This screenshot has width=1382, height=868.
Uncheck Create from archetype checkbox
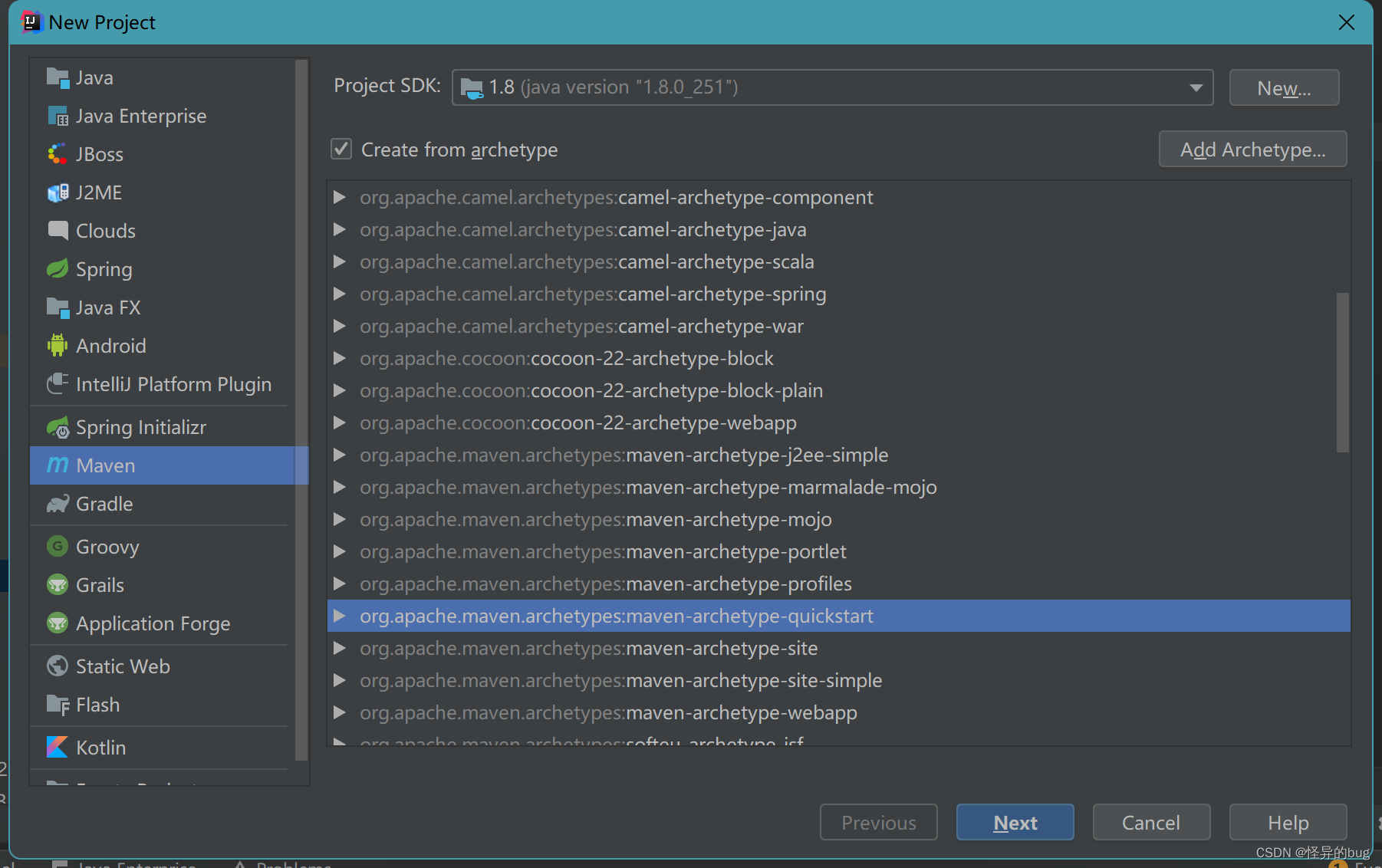coord(341,149)
